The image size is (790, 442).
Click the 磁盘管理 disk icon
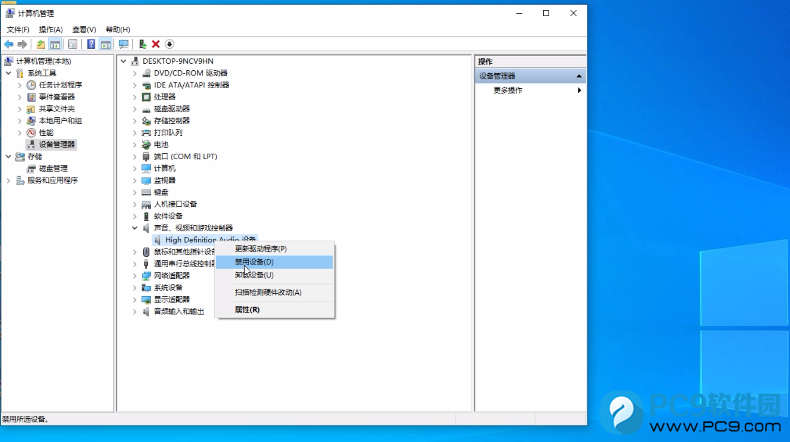31,168
